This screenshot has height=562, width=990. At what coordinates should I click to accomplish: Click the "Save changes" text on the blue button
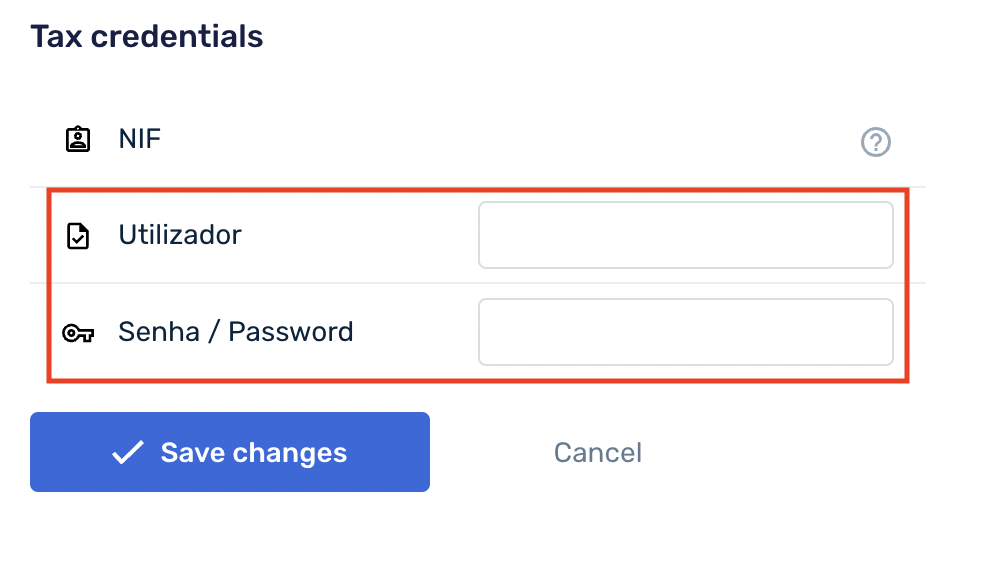click(254, 453)
